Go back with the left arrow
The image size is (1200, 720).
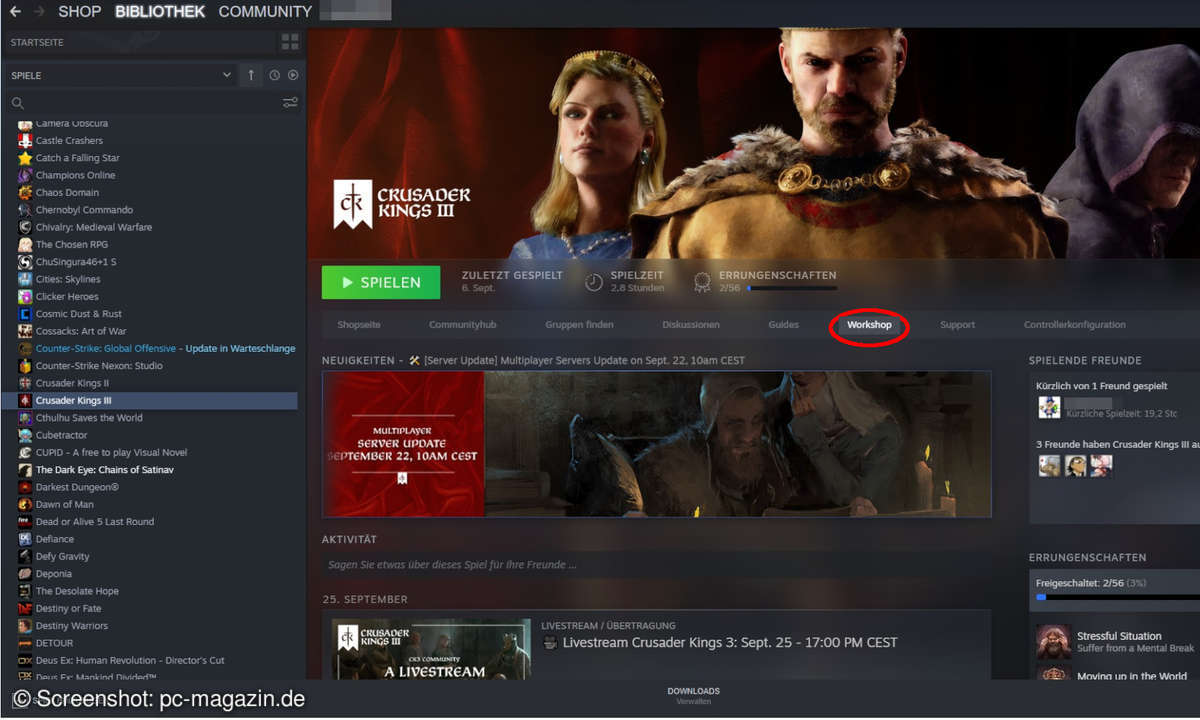15,12
